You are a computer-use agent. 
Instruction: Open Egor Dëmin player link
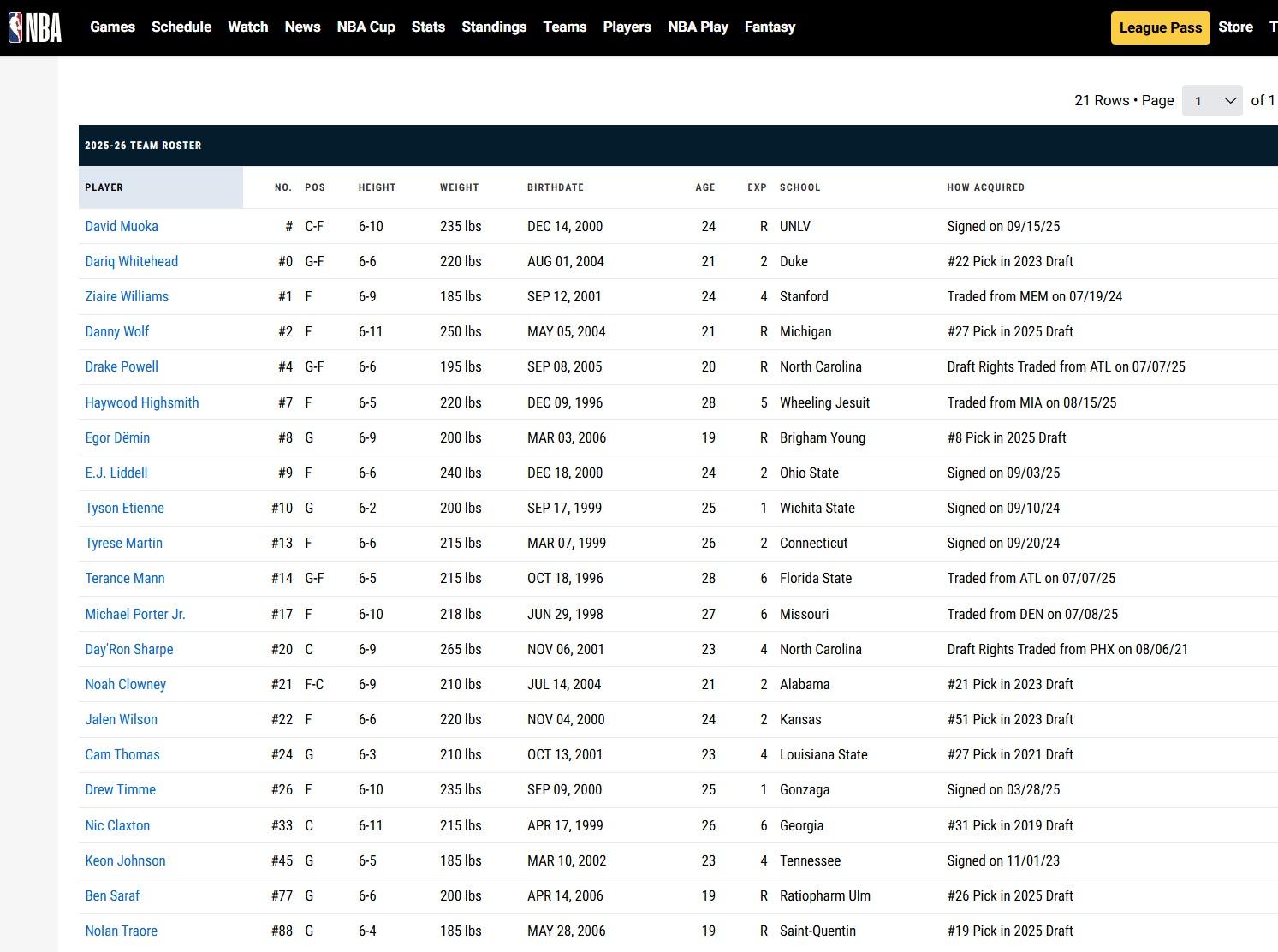click(x=117, y=437)
